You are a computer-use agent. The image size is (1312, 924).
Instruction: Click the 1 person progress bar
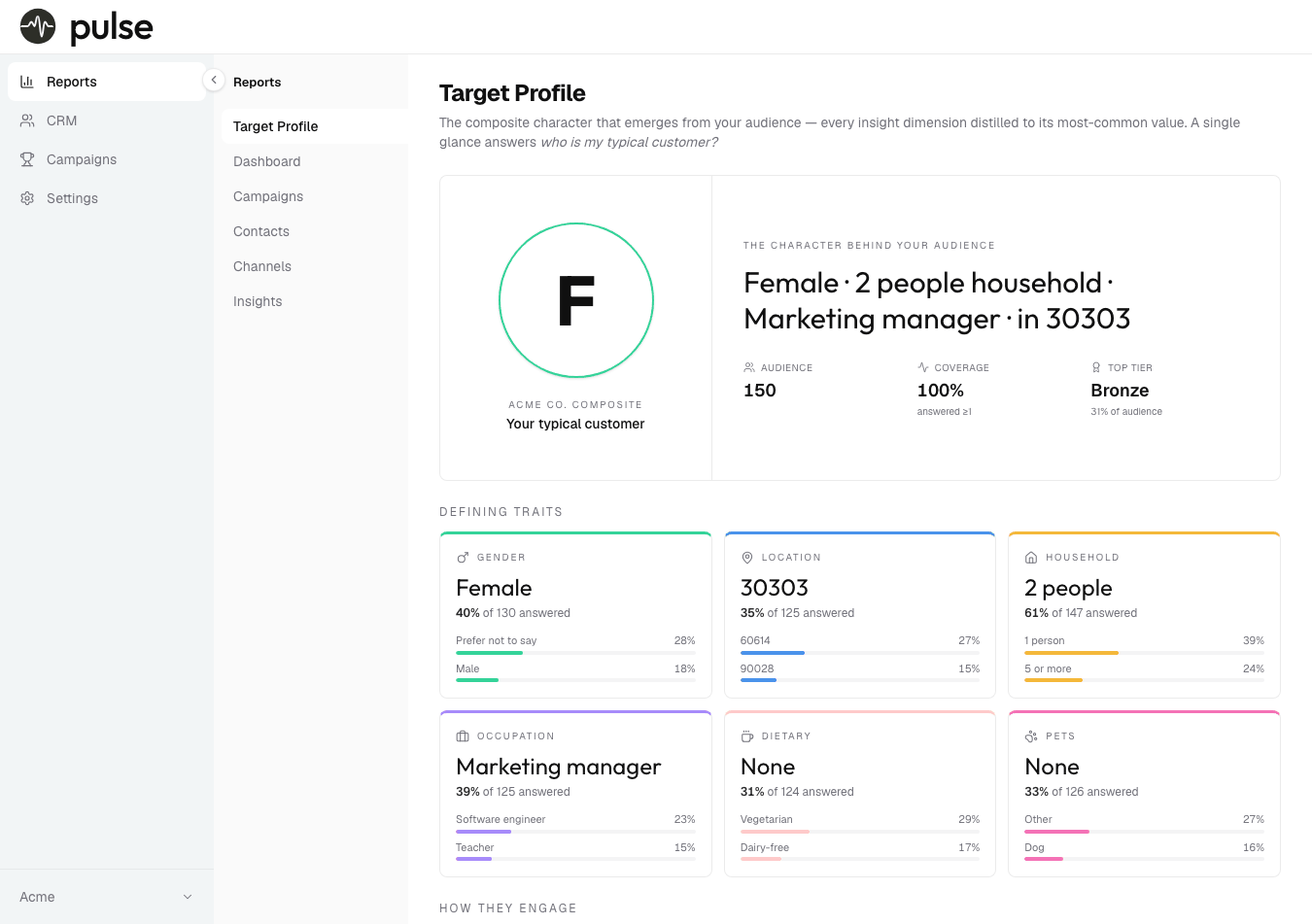click(1144, 653)
